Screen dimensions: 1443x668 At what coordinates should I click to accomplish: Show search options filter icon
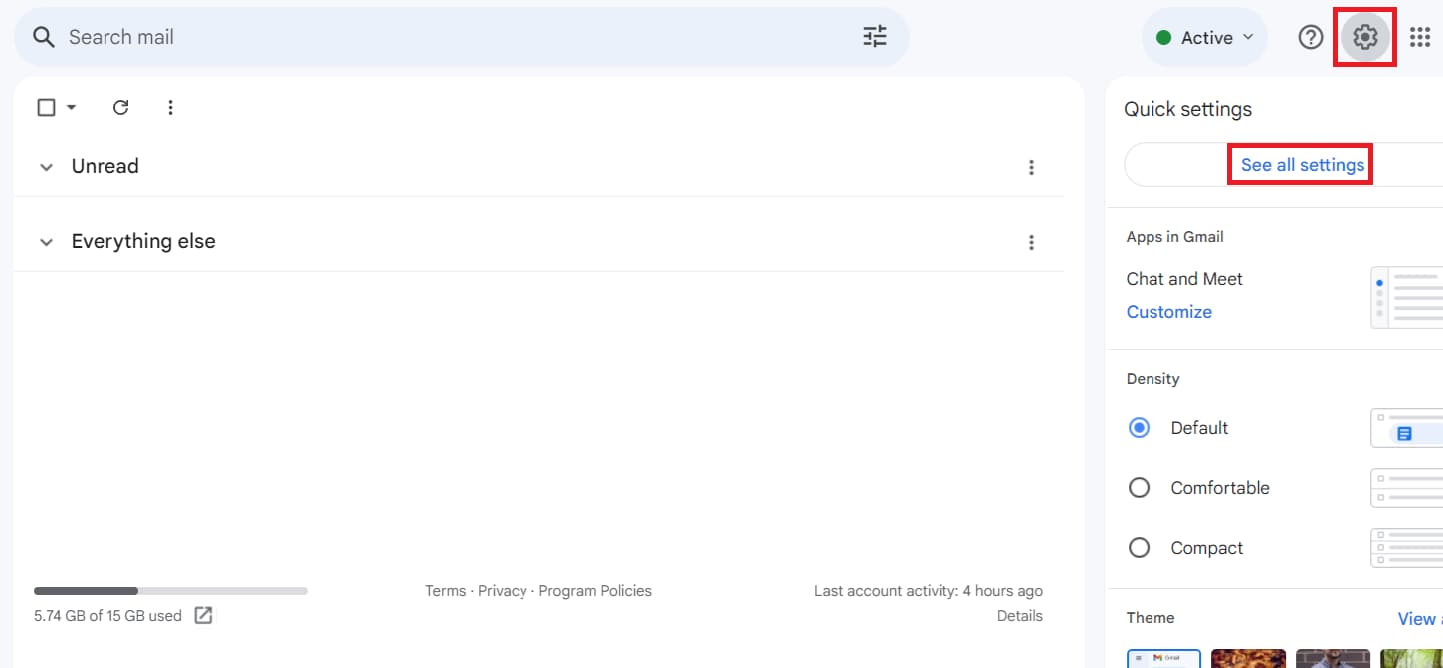[x=875, y=37]
